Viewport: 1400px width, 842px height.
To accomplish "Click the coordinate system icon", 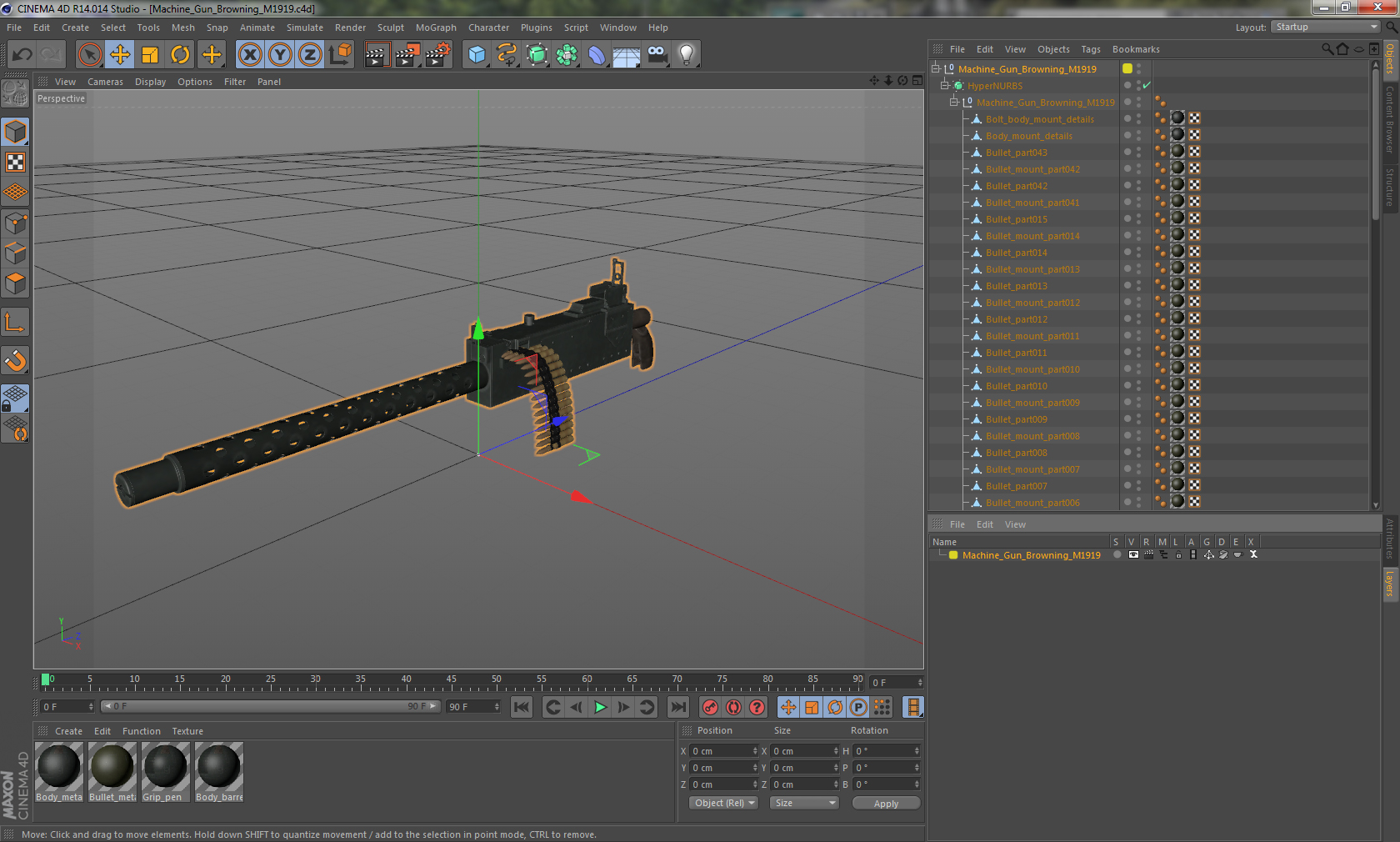I will coord(340,55).
